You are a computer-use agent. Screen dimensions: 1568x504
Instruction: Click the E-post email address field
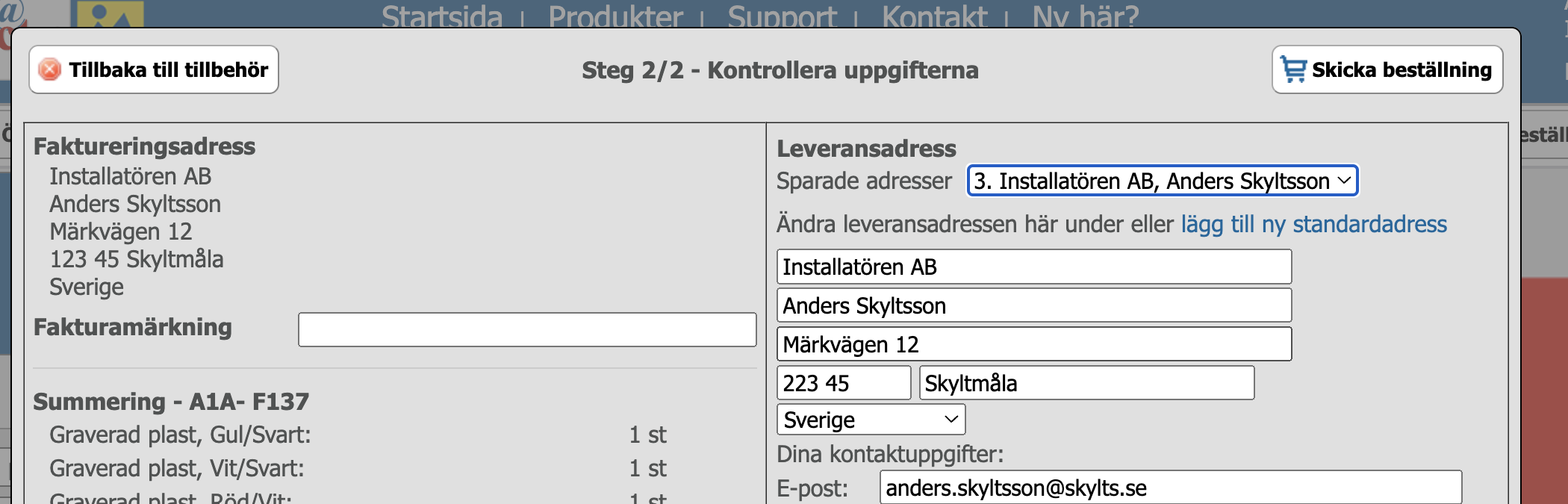point(1169,488)
